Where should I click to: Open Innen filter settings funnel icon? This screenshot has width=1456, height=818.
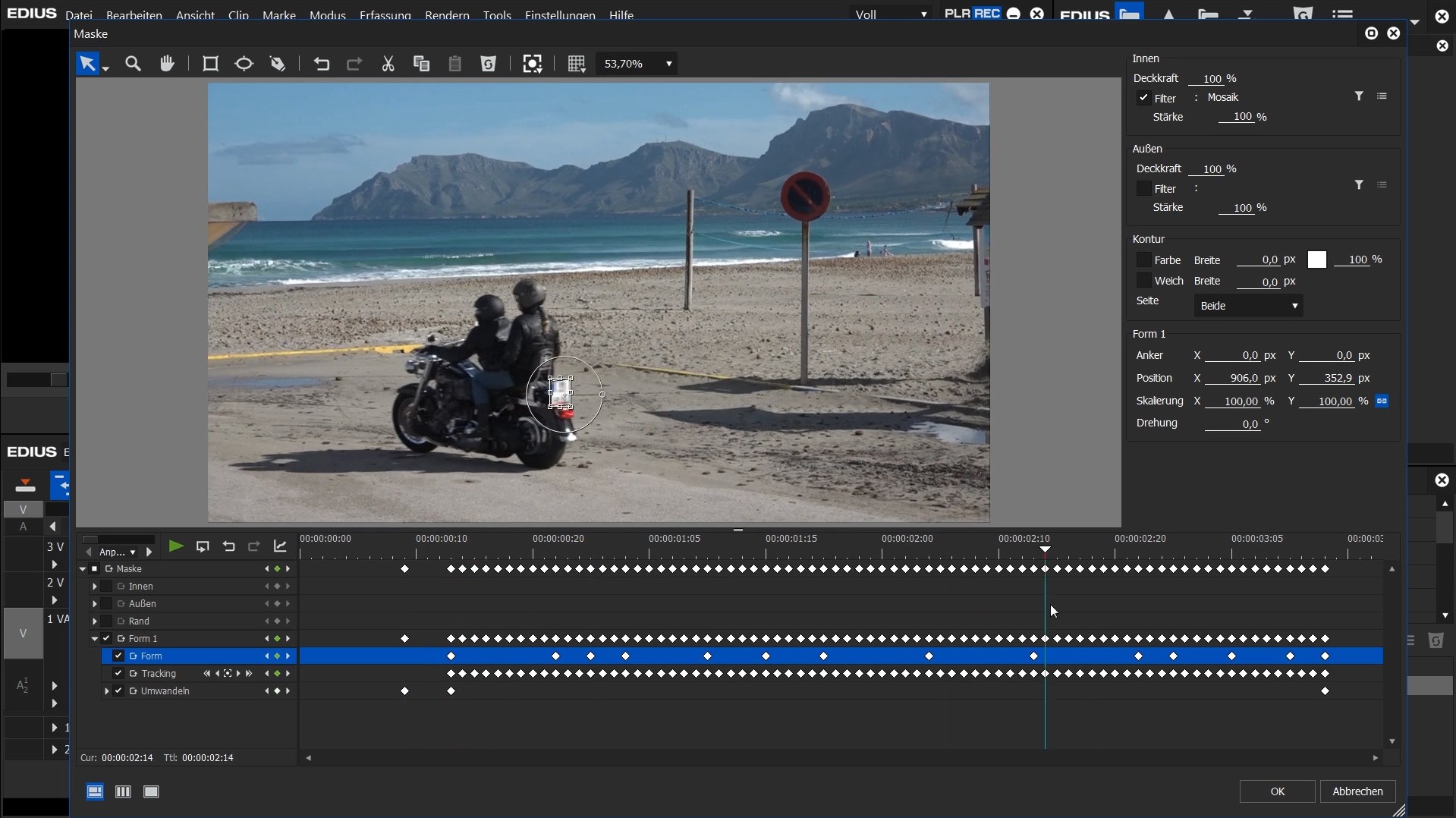[x=1359, y=96]
